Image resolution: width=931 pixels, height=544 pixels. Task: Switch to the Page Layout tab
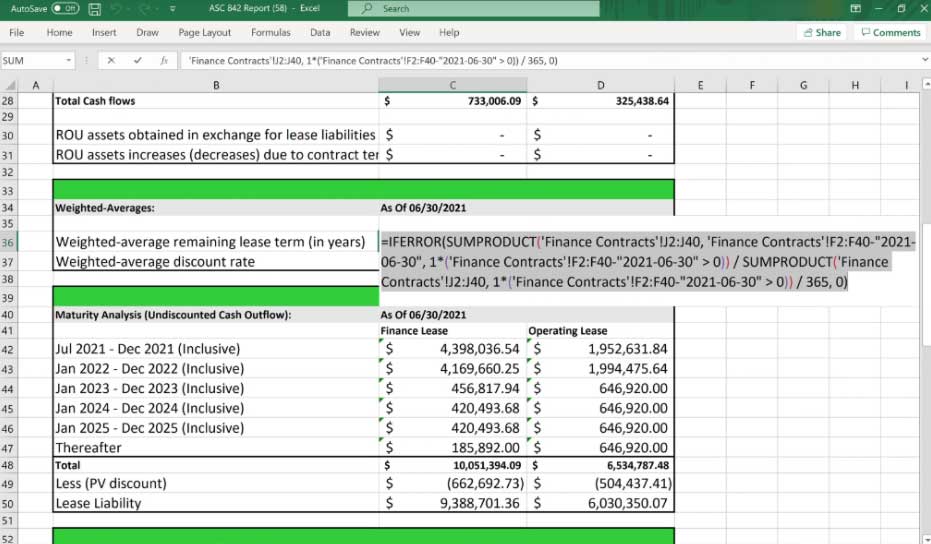204,32
